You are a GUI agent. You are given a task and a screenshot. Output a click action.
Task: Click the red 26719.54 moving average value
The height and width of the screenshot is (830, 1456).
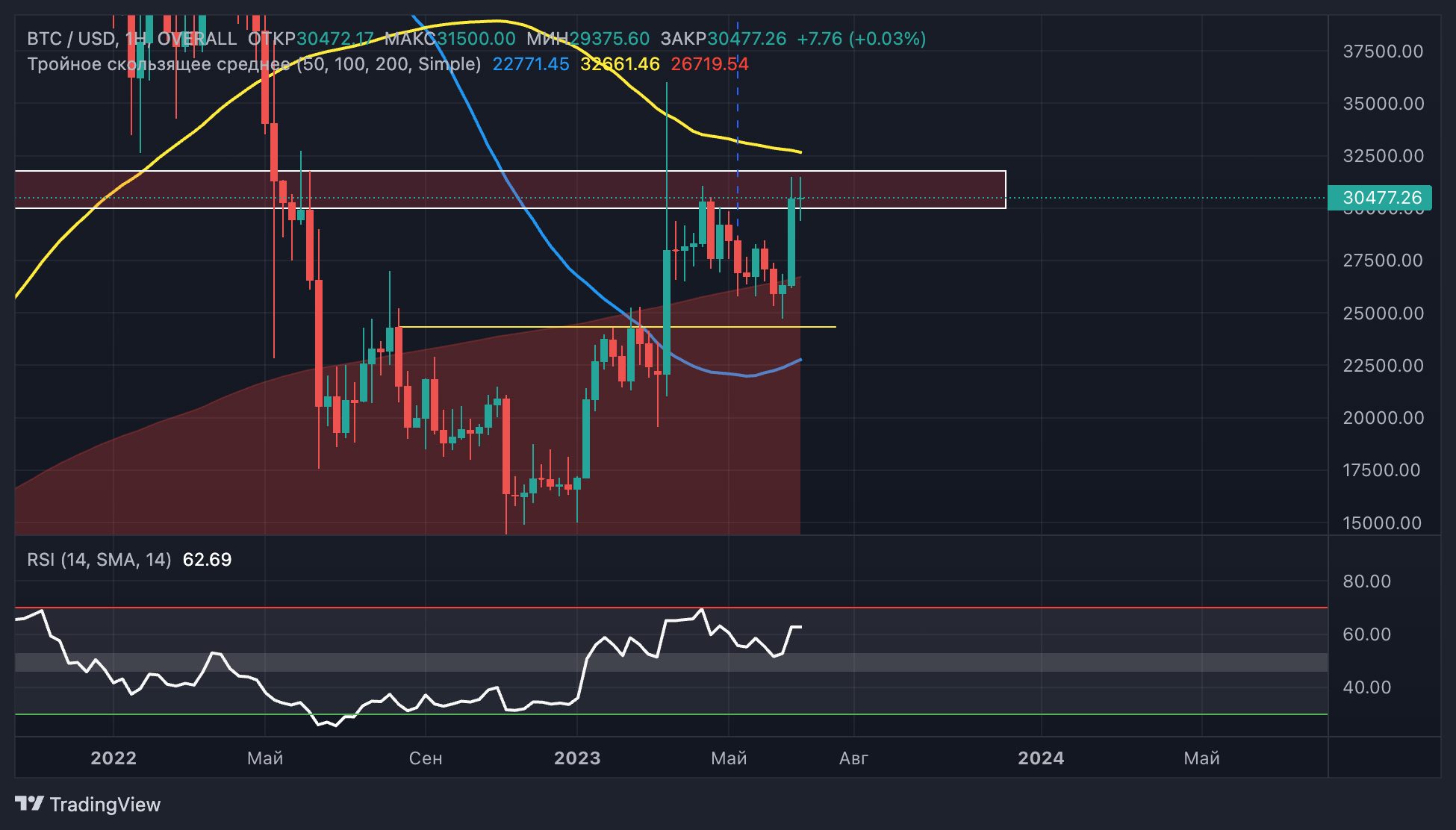pos(709,64)
